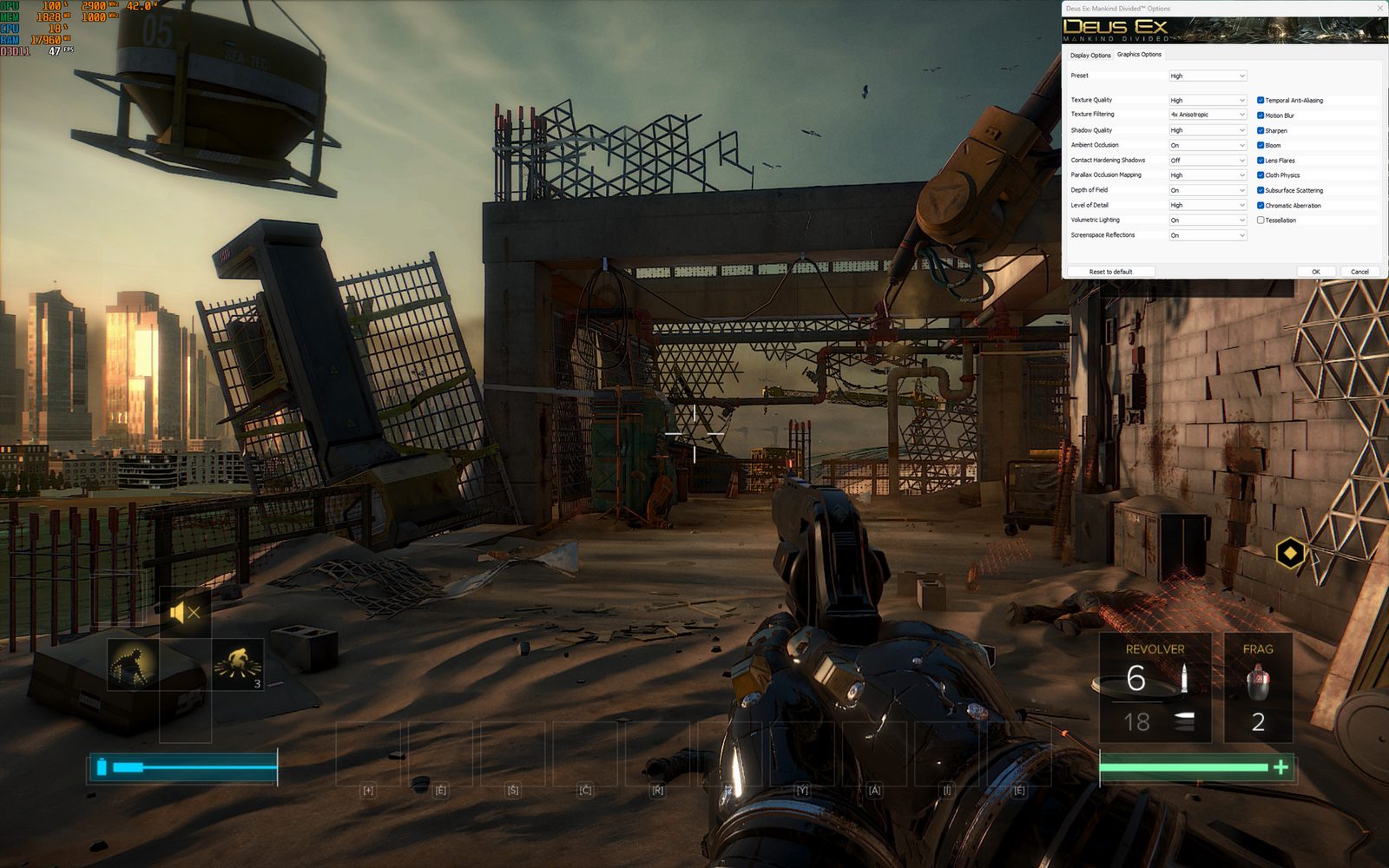
Task: Expand the Contact Hardening Shadows dropdown
Action: (x=1208, y=161)
